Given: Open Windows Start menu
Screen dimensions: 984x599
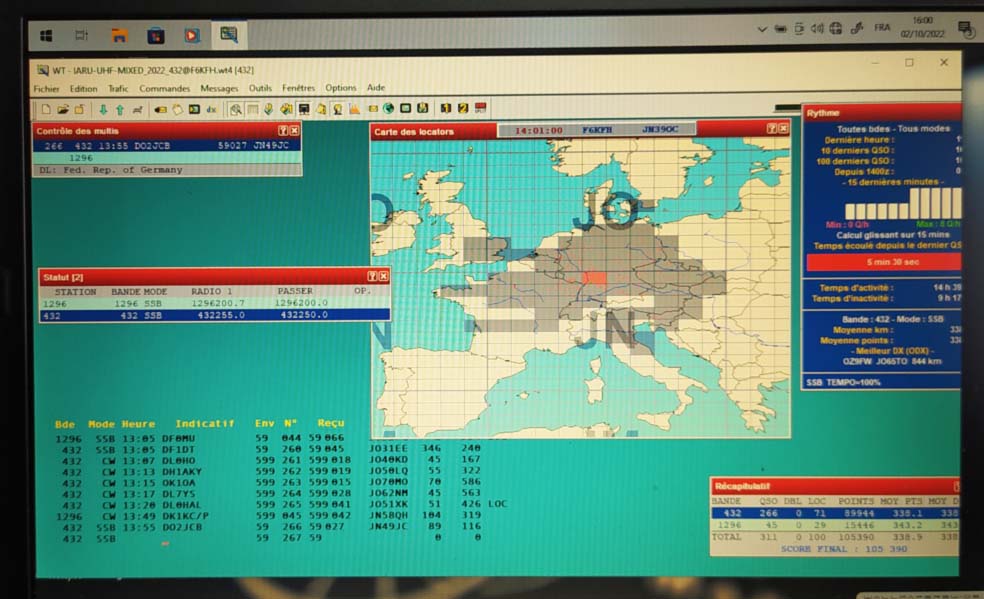Looking at the screenshot, I should coord(46,35).
